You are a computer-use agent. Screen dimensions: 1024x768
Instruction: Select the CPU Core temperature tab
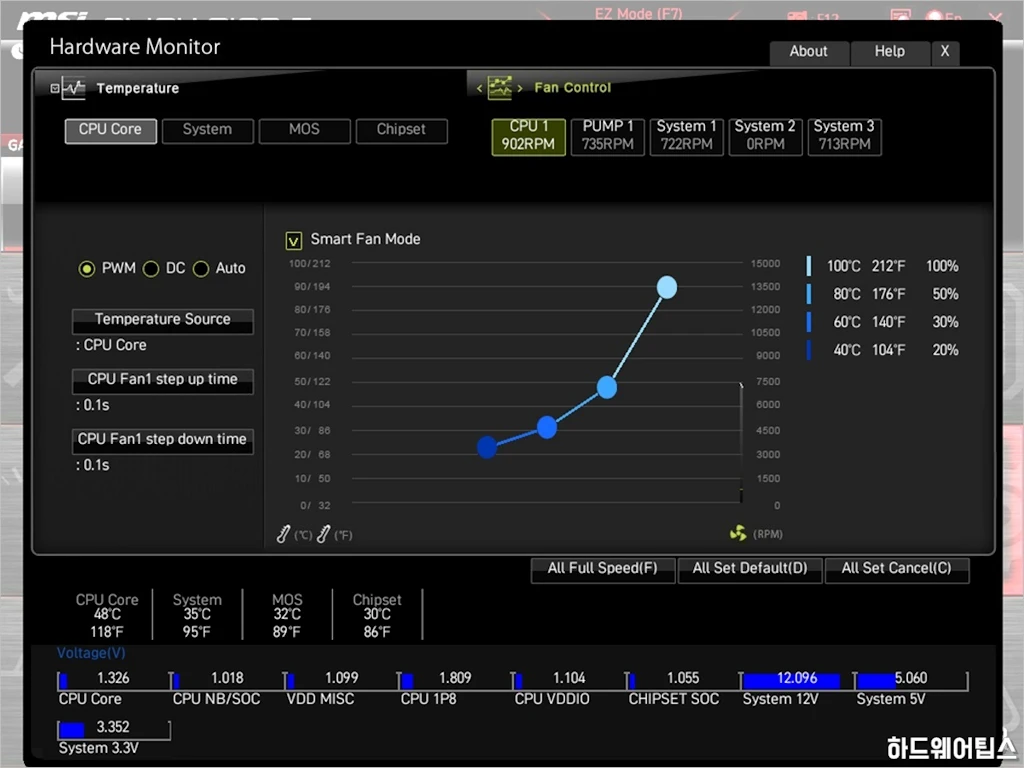coord(110,131)
